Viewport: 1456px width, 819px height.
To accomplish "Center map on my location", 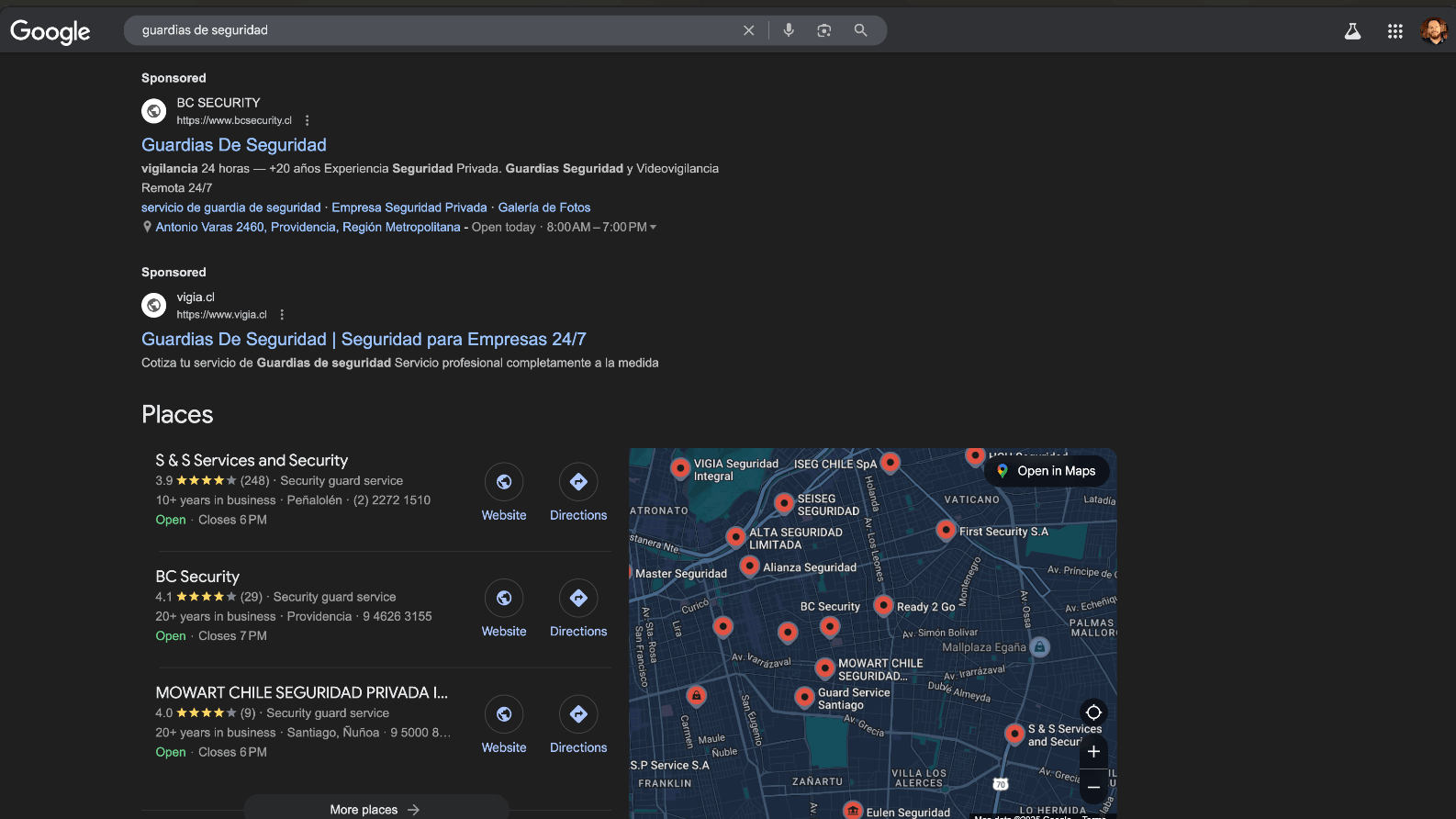I will click(x=1093, y=712).
